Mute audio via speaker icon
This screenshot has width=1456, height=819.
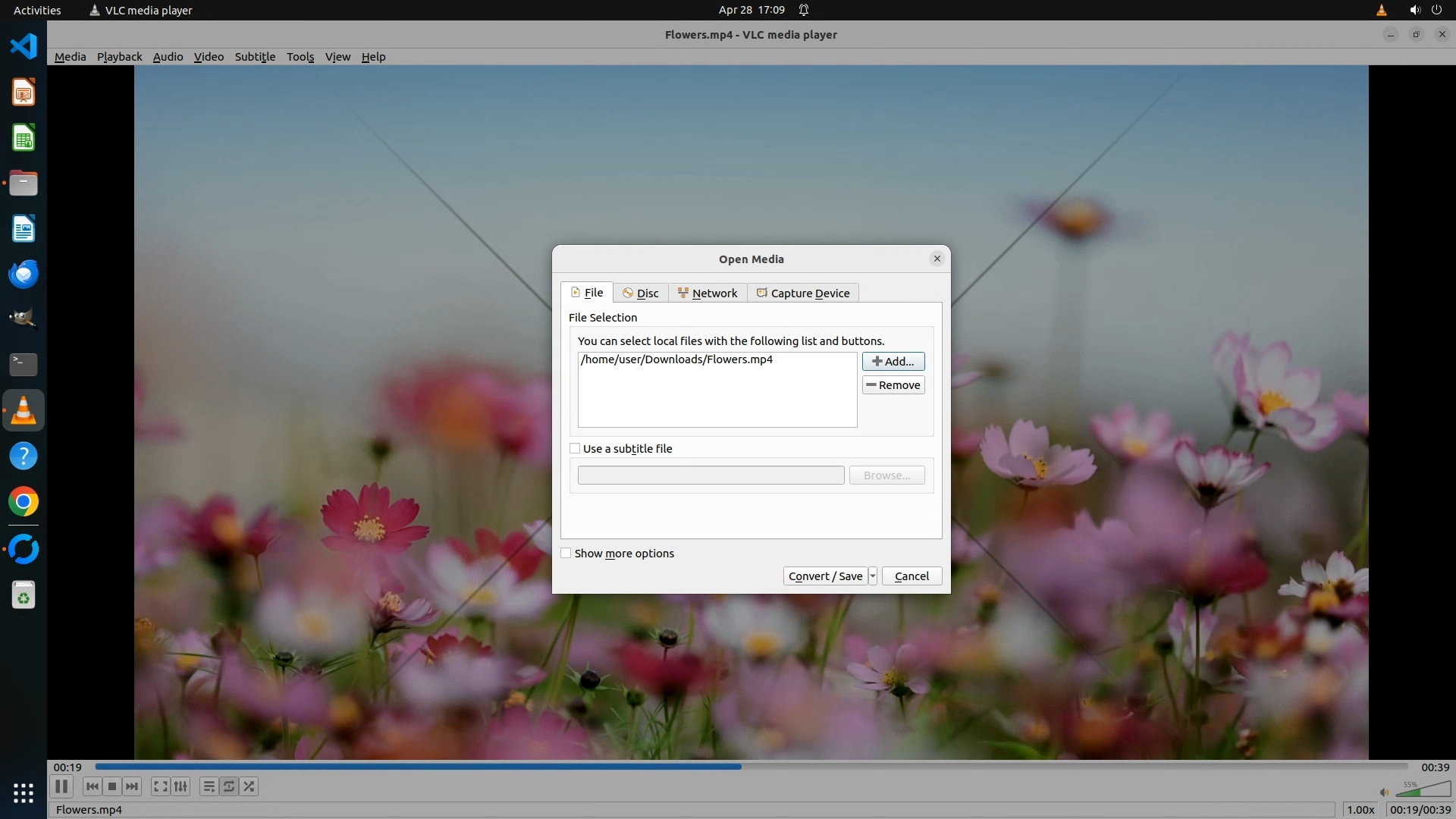point(1384,792)
